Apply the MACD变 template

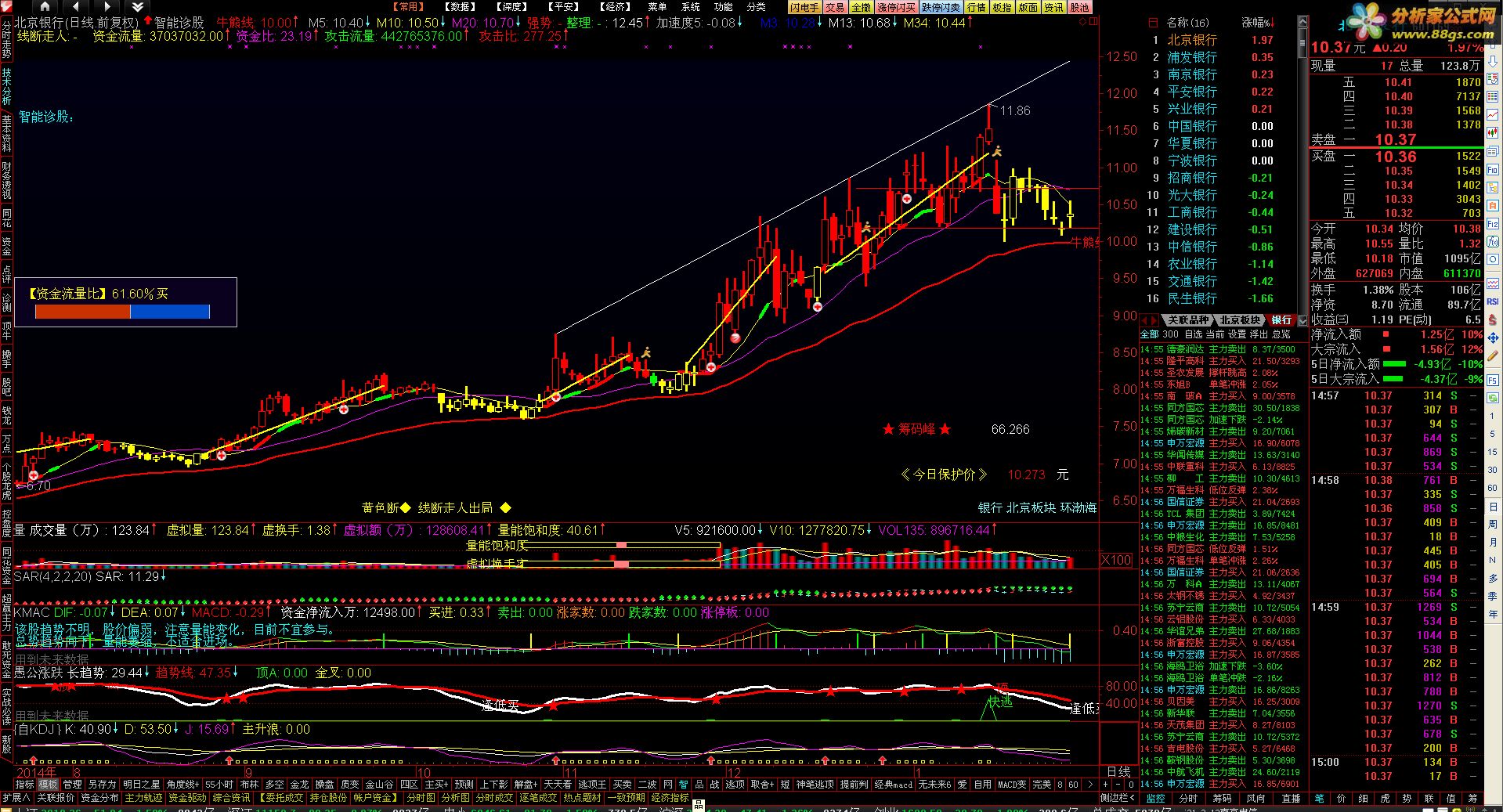[x=1011, y=784]
